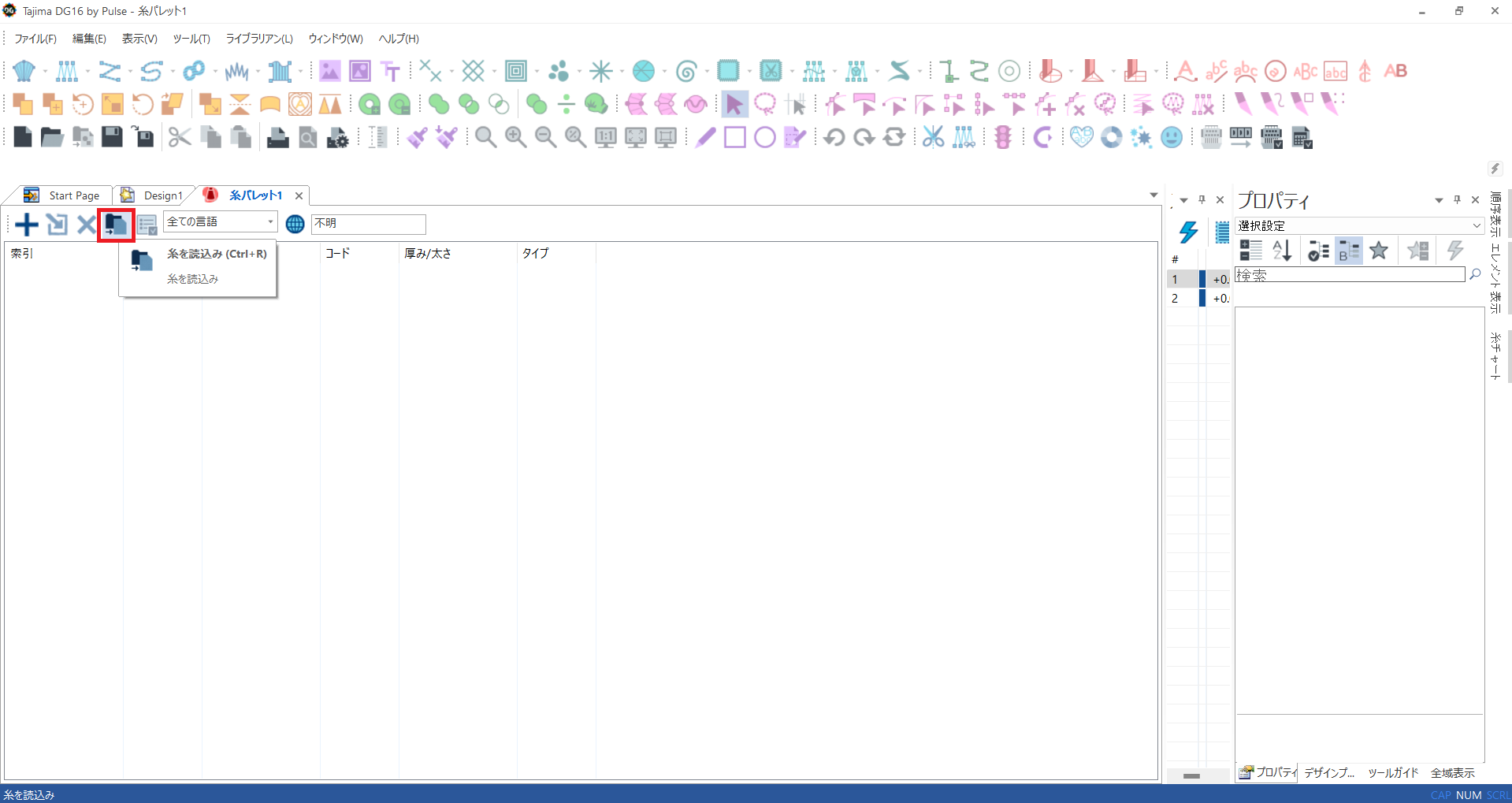Click the AB heart monogram icon
Image resolution: width=1512 pixels, height=803 pixels.
point(1081,137)
